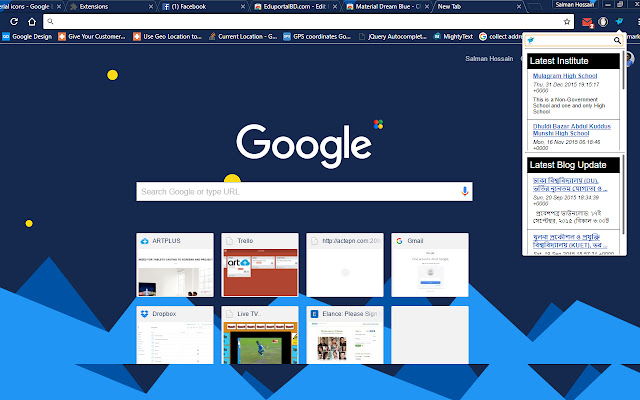This screenshot has width=640, height=400.
Task: Switch to the EduportalBD.com - Edit tab
Action: click(294, 7)
